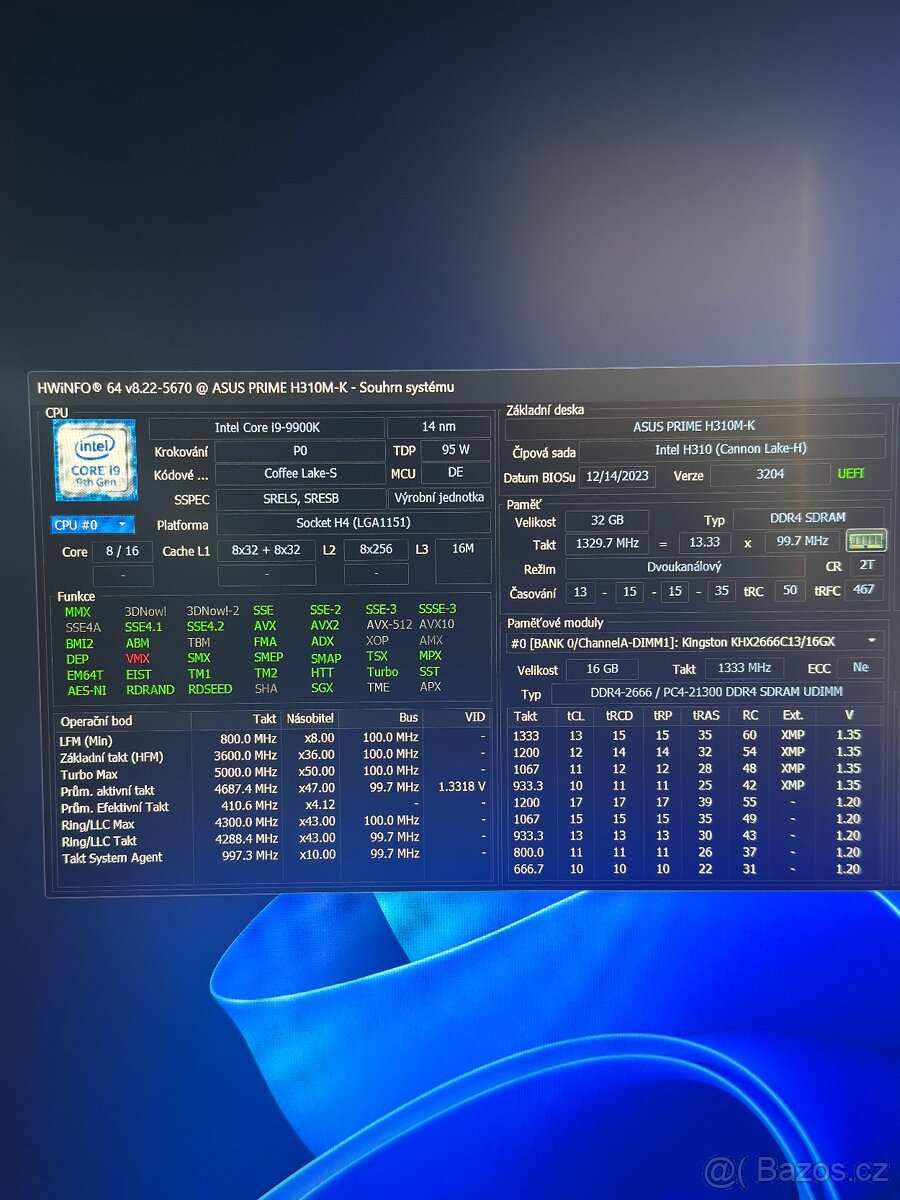Screen dimensions: 900x1200
Task: Click the DDR4-2666 / PC4-21300 type field
Action: [718, 692]
